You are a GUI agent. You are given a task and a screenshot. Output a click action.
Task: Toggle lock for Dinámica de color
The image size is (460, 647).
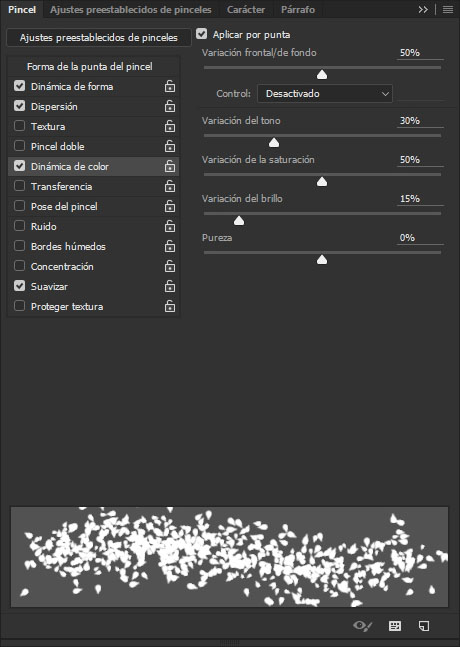[170, 166]
